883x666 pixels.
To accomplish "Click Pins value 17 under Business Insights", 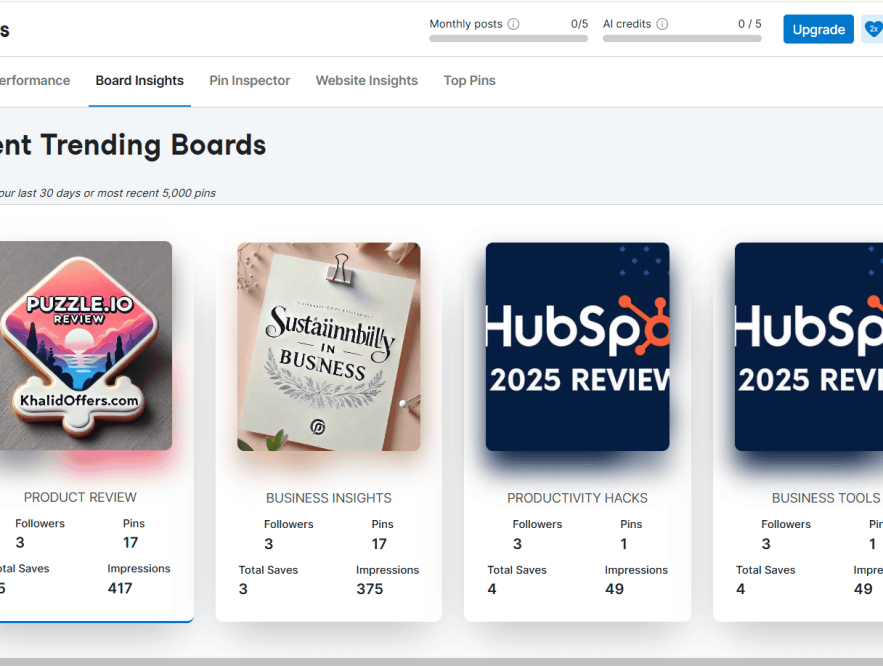I will click(x=379, y=544).
